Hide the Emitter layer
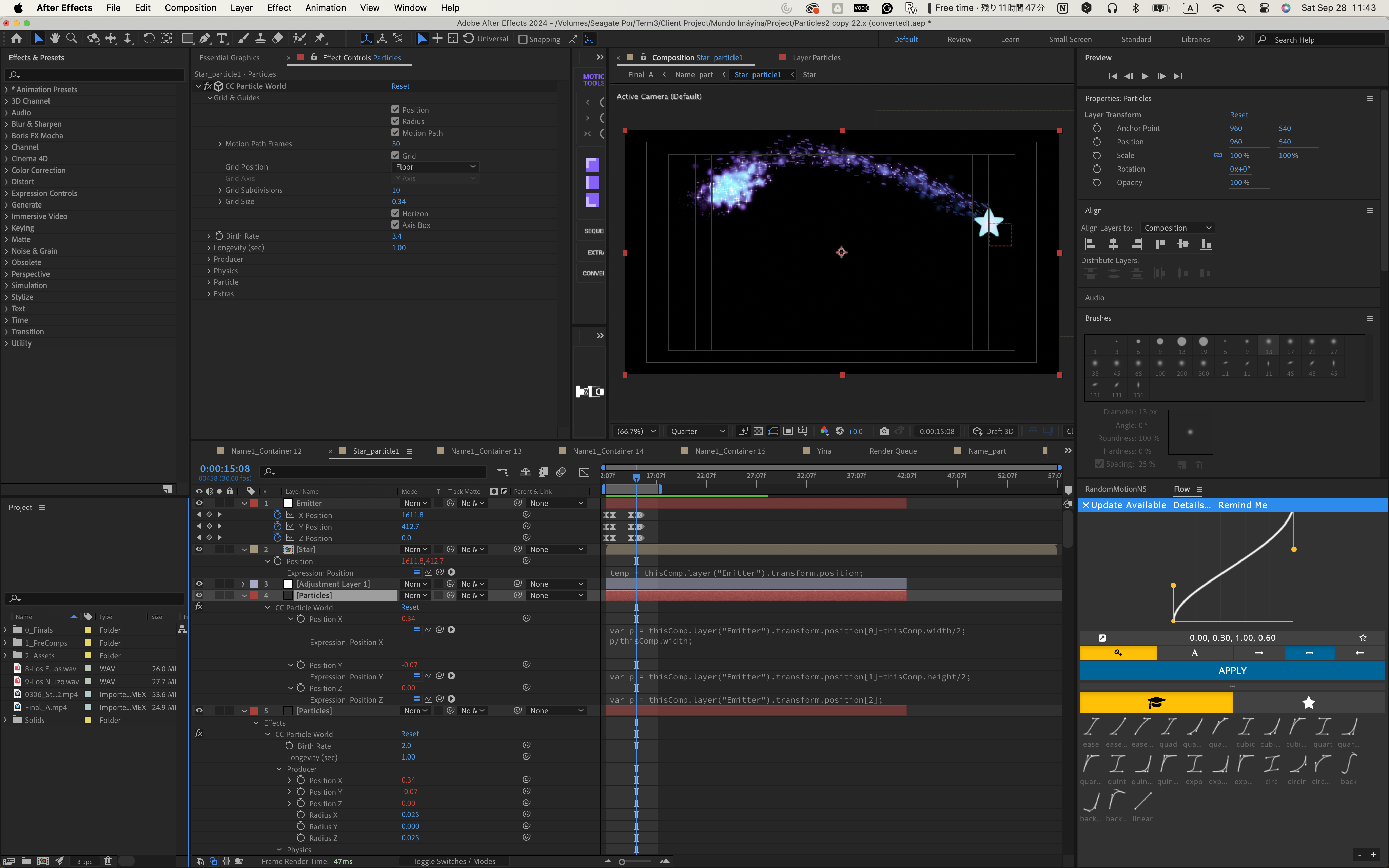 pos(199,503)
